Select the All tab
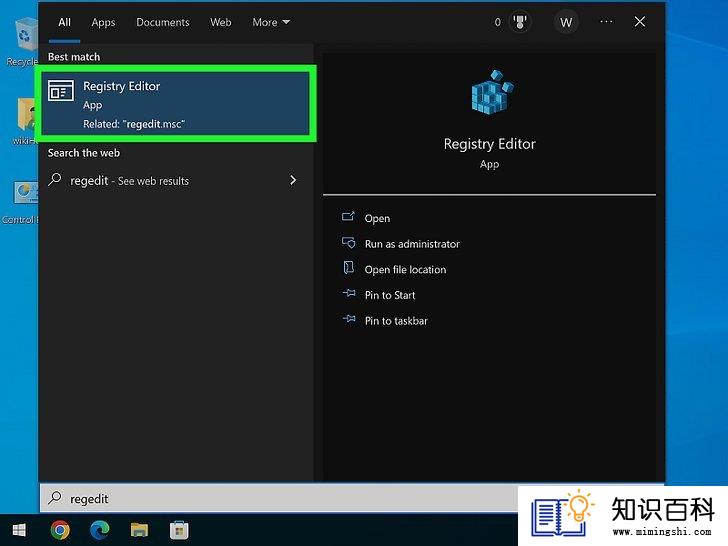This screenshot has width=728, height=546. click(x=65, y=22)
